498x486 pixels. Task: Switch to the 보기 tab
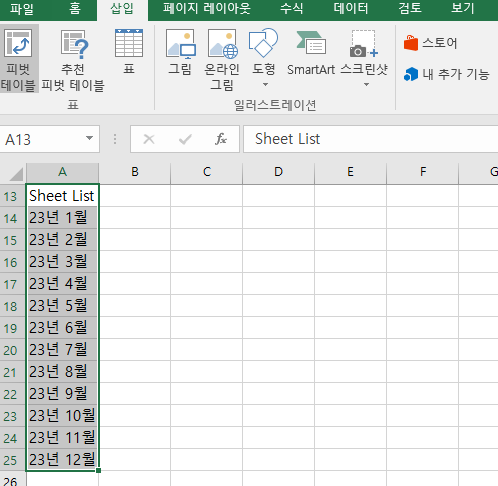click(463, 8)
